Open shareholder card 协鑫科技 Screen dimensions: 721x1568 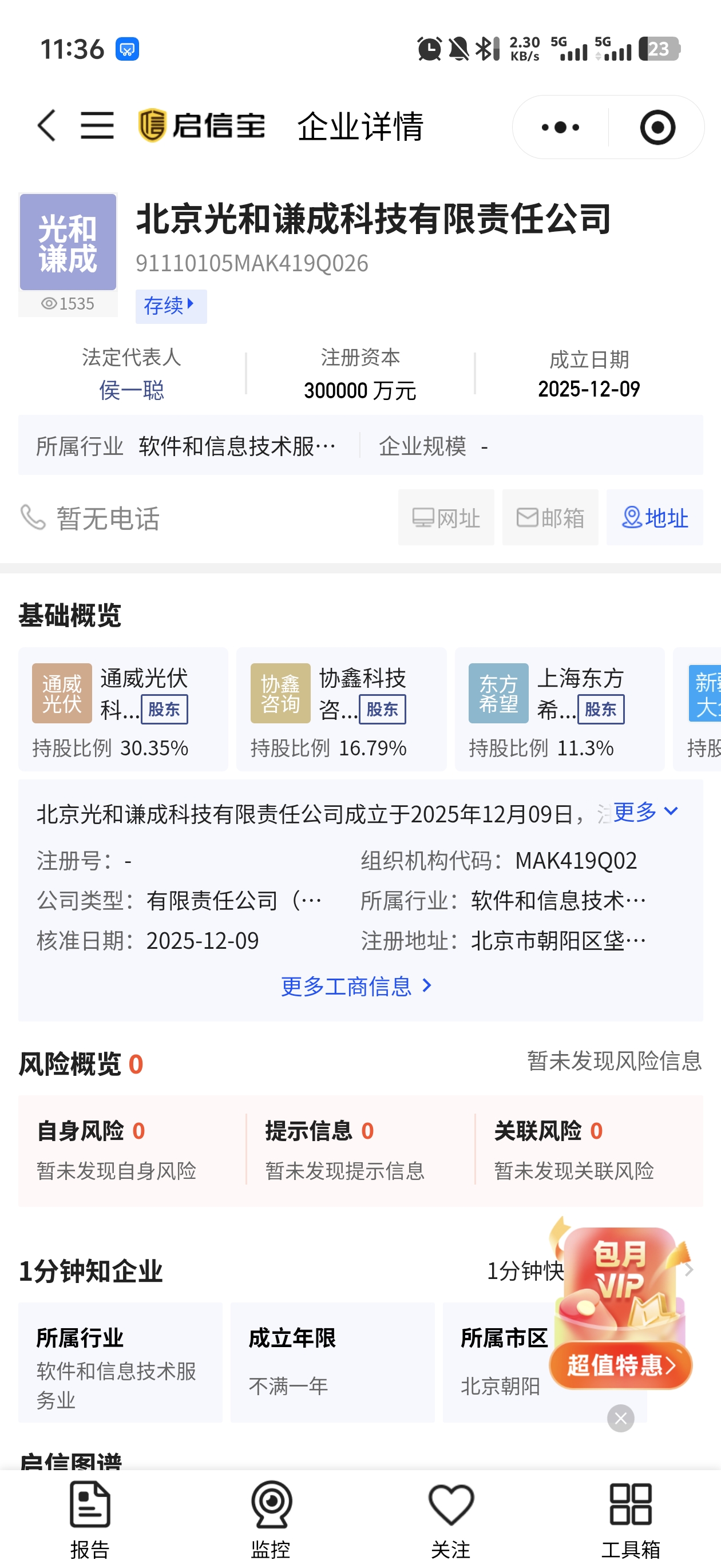click(342, 709)
